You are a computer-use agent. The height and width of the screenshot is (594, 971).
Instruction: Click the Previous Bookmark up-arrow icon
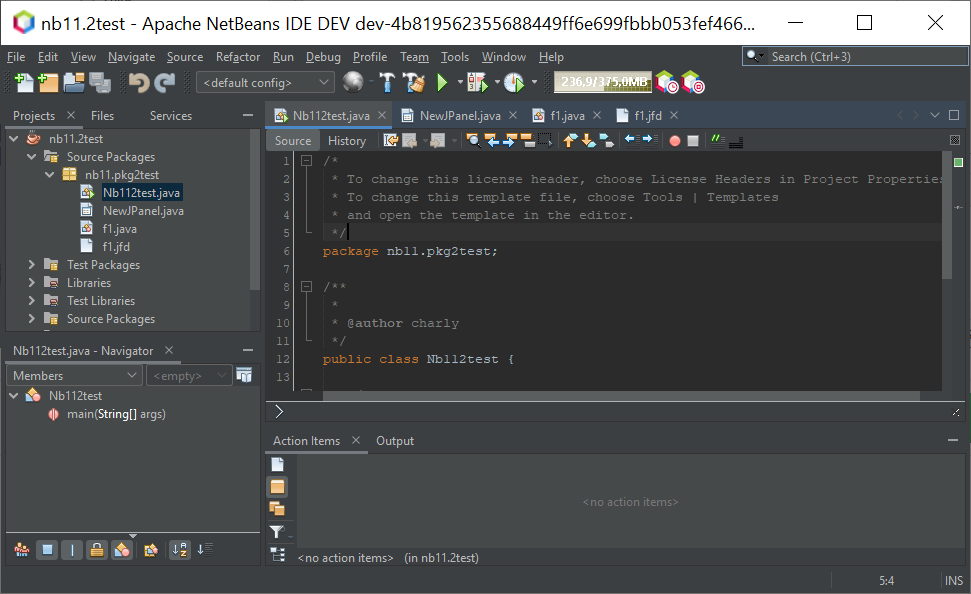tap(570, 141)
